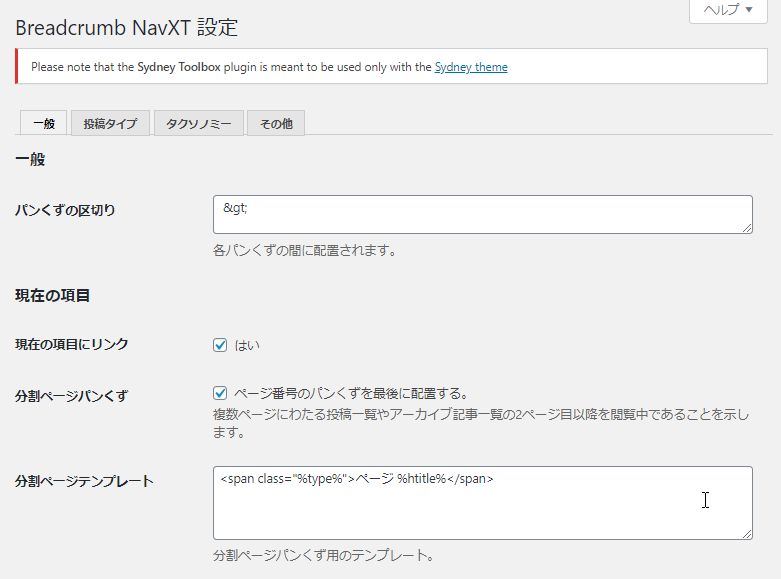The image size is (781, 579).
Task: Open the その他 tab
Action: 276,123
